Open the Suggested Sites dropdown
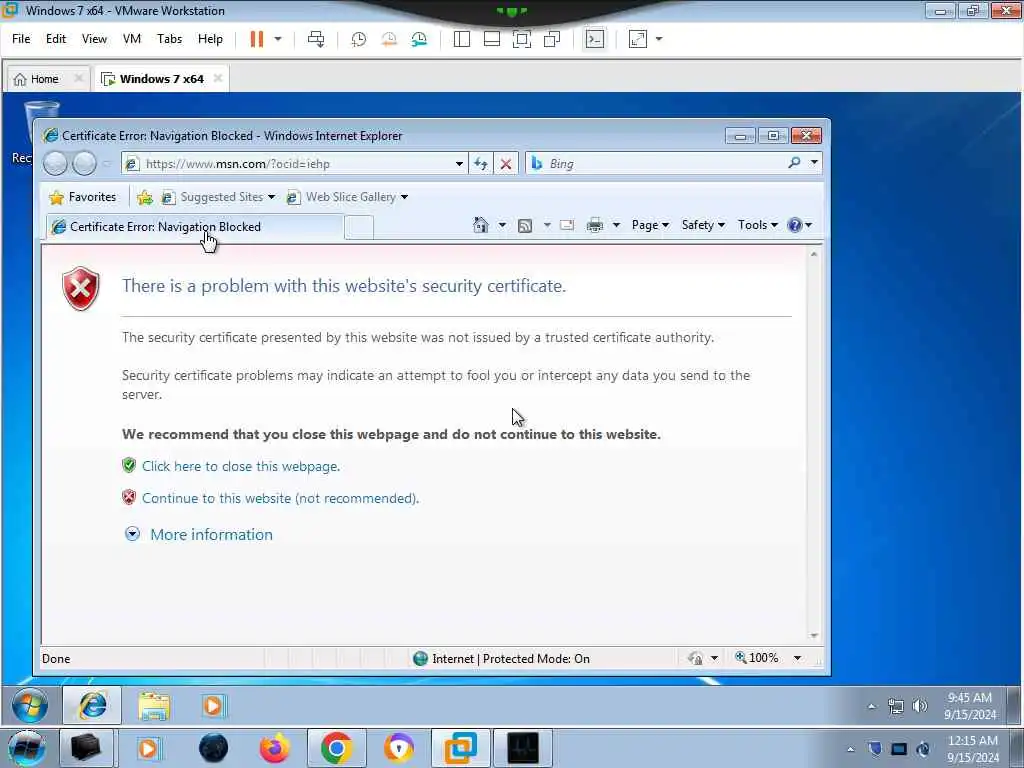 218,197
